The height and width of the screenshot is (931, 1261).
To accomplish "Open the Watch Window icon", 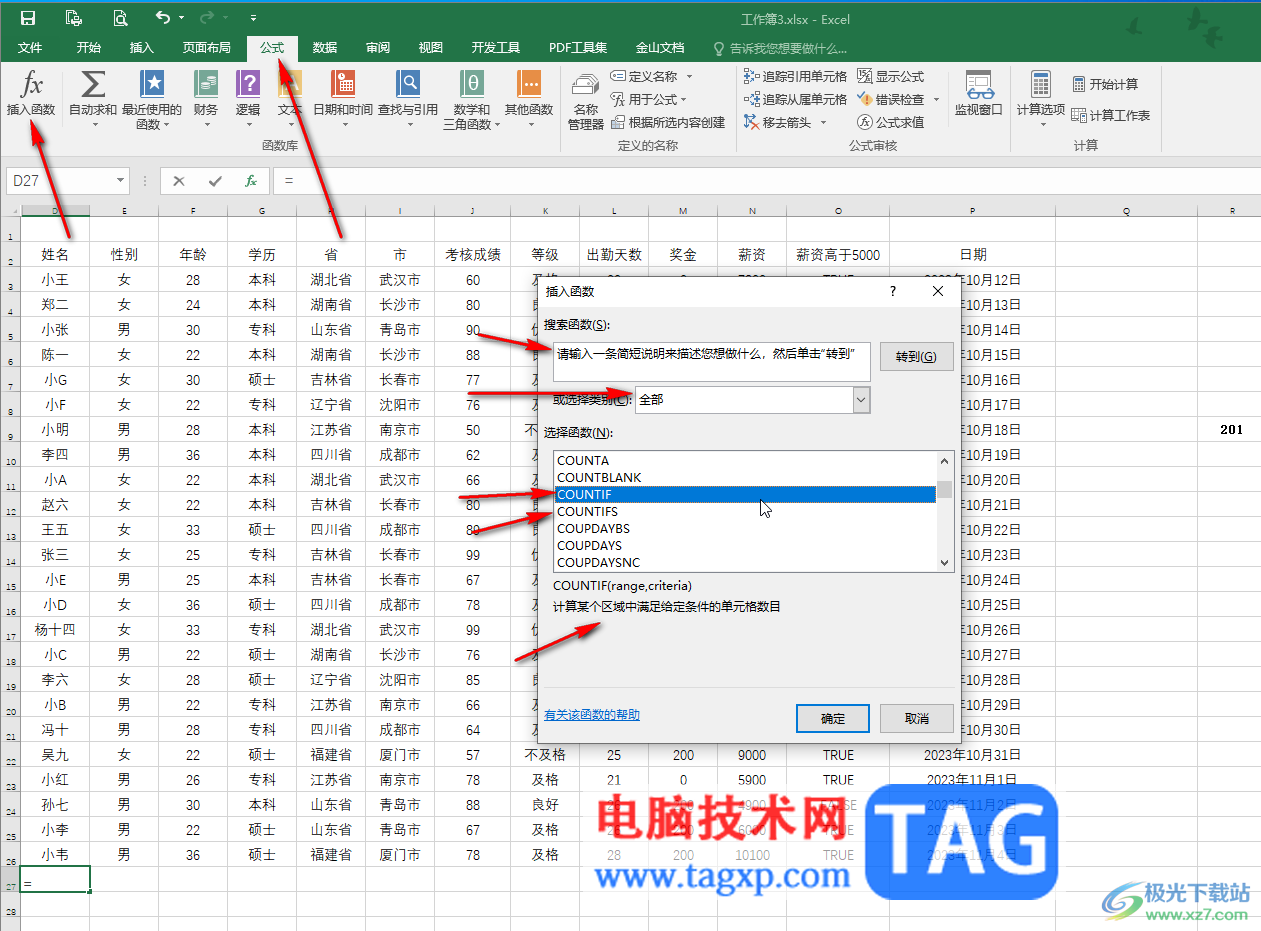I will (978, 94).
